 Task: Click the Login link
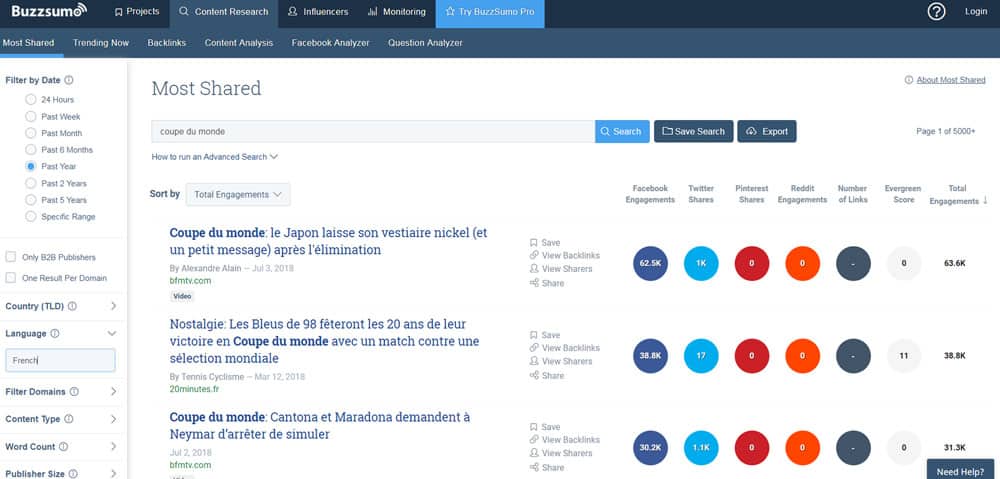tap(976, 11)
